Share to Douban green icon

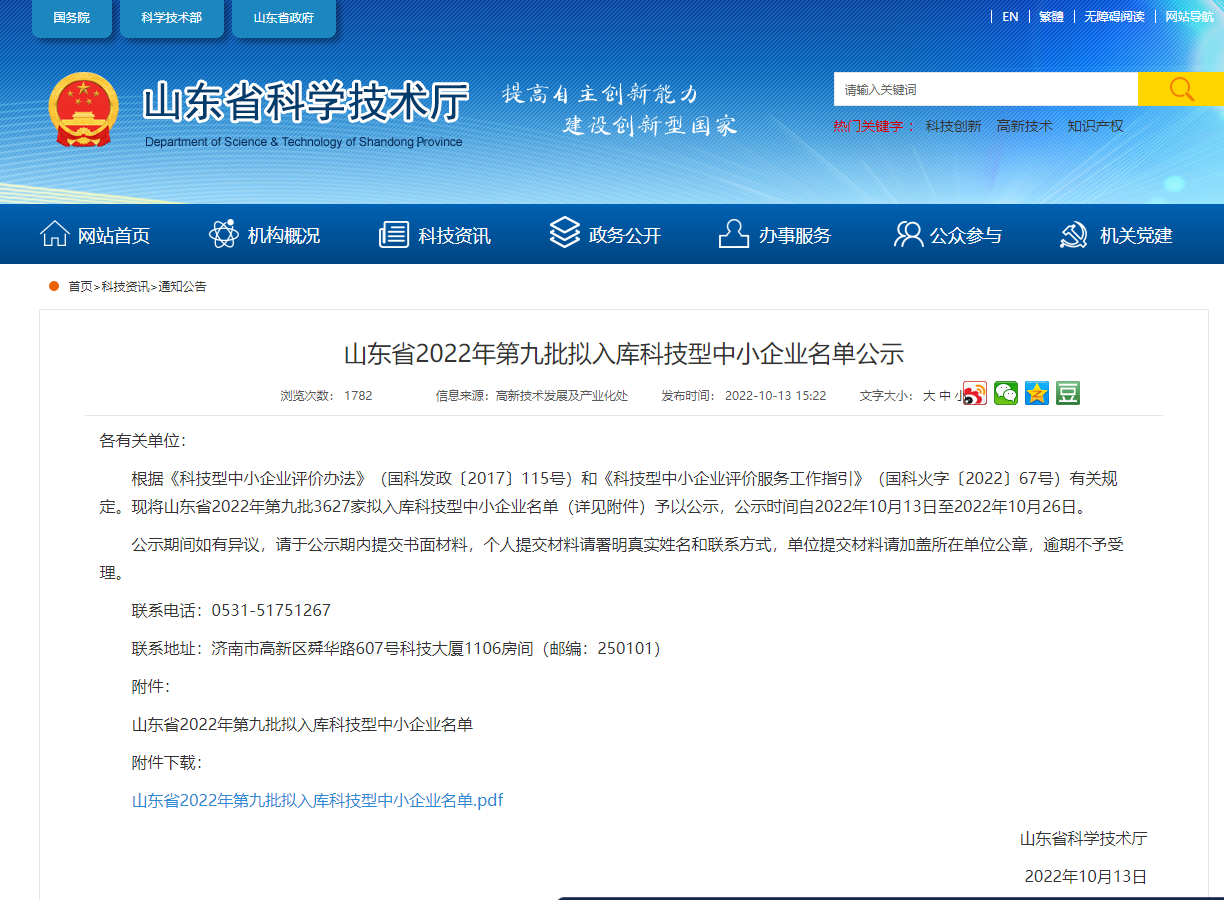pos(1067,394)
